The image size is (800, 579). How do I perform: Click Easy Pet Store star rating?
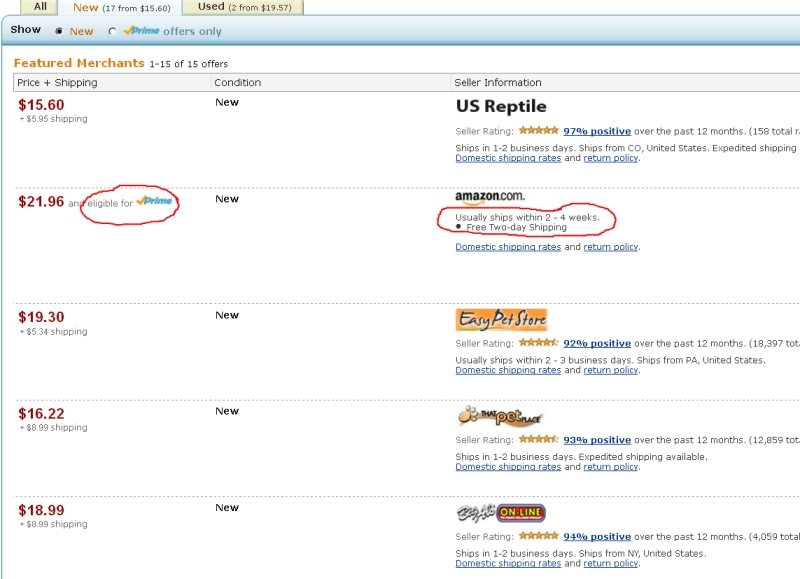[x=539, y=343]
